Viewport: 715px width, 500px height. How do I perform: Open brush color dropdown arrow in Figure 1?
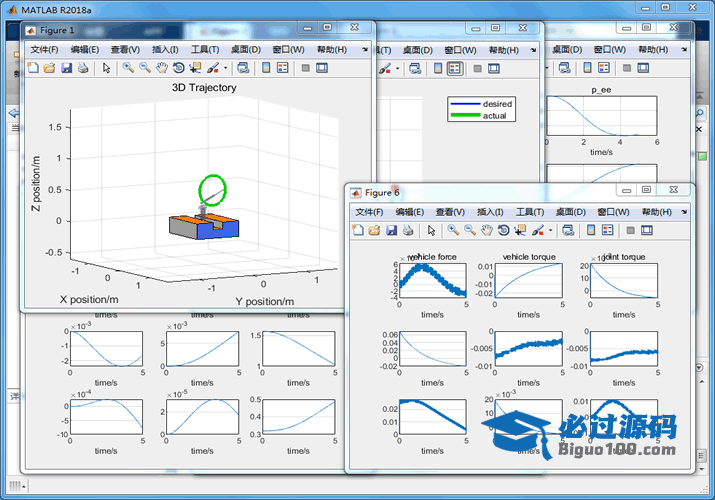[x=225, y=68]
